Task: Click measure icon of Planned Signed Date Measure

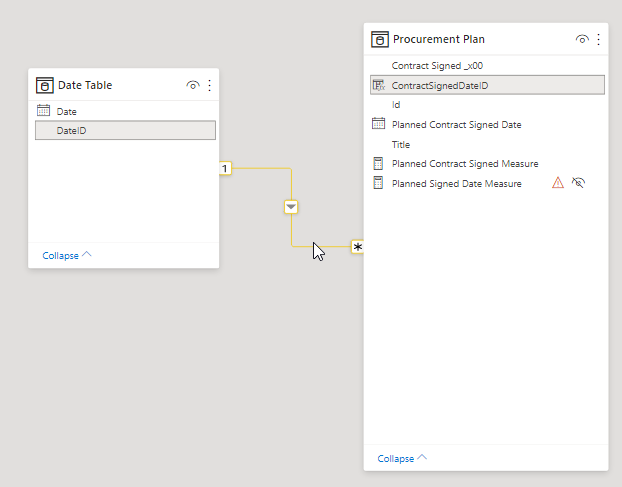Action: pyautogui.click(x=378, y=183)
